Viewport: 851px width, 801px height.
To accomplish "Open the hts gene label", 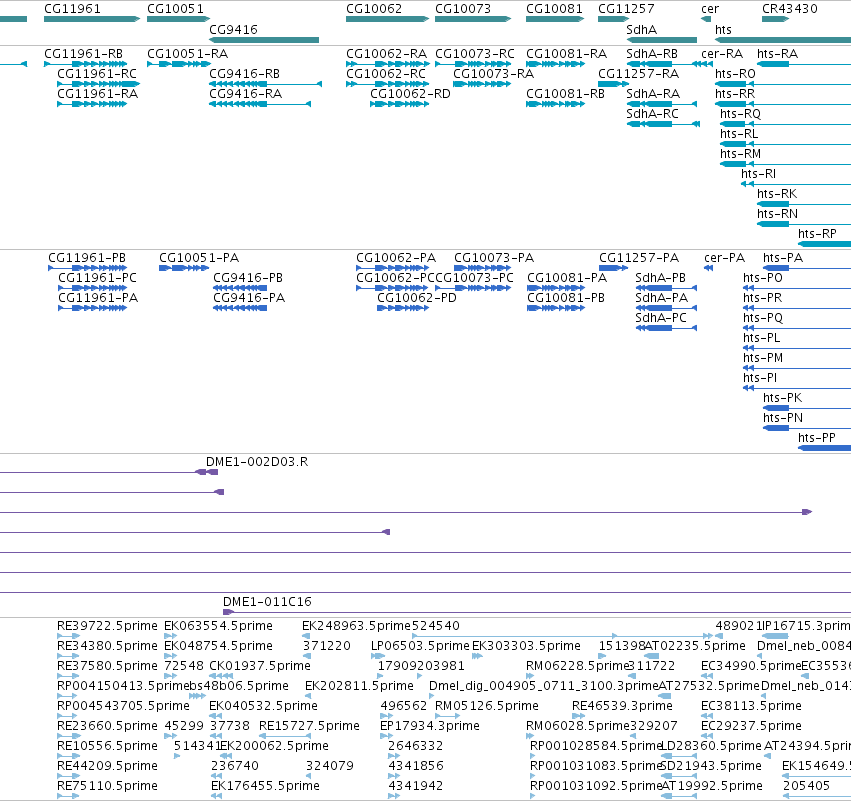I will 723,29.
